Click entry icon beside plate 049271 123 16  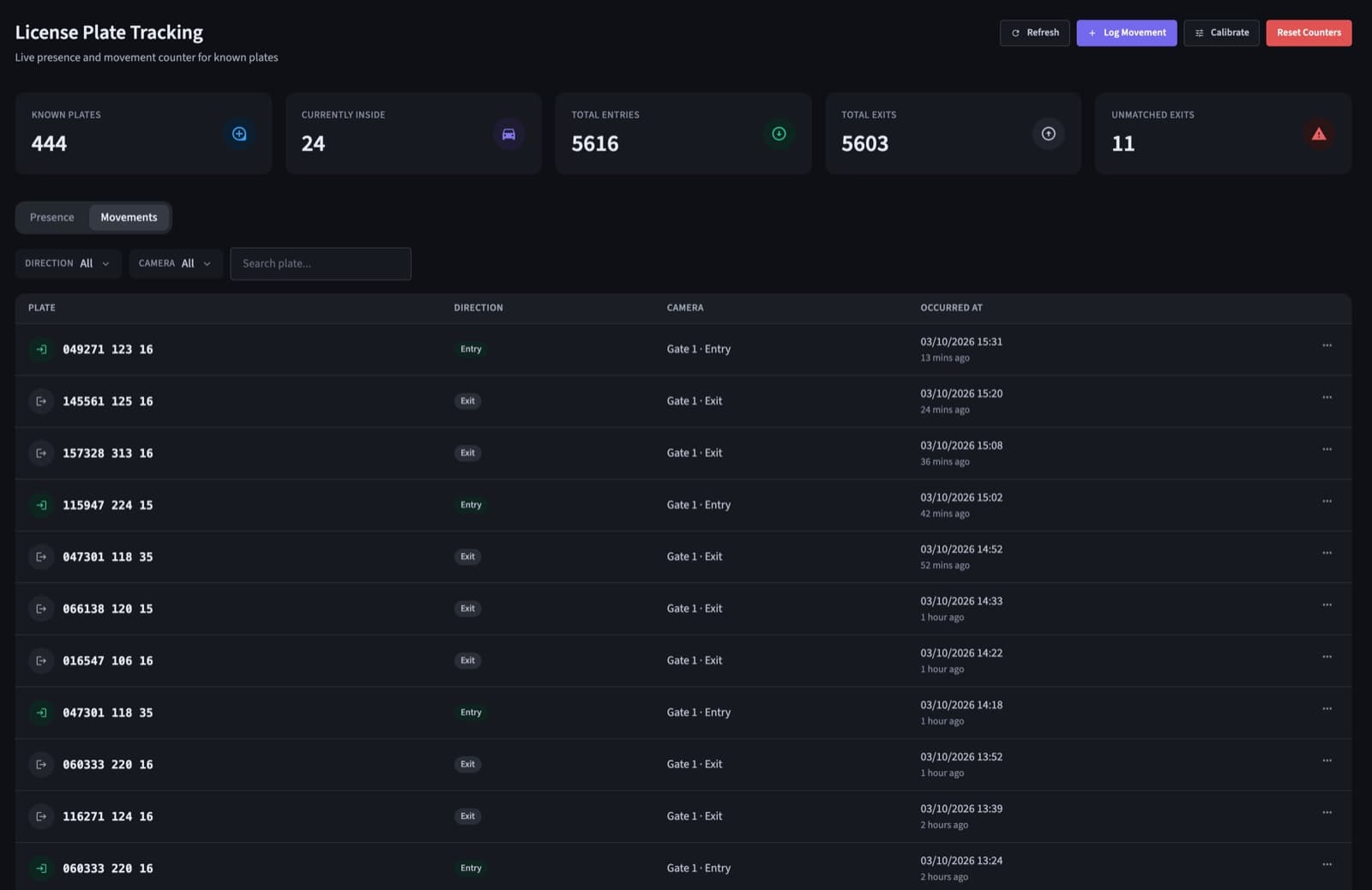(41, 349)
